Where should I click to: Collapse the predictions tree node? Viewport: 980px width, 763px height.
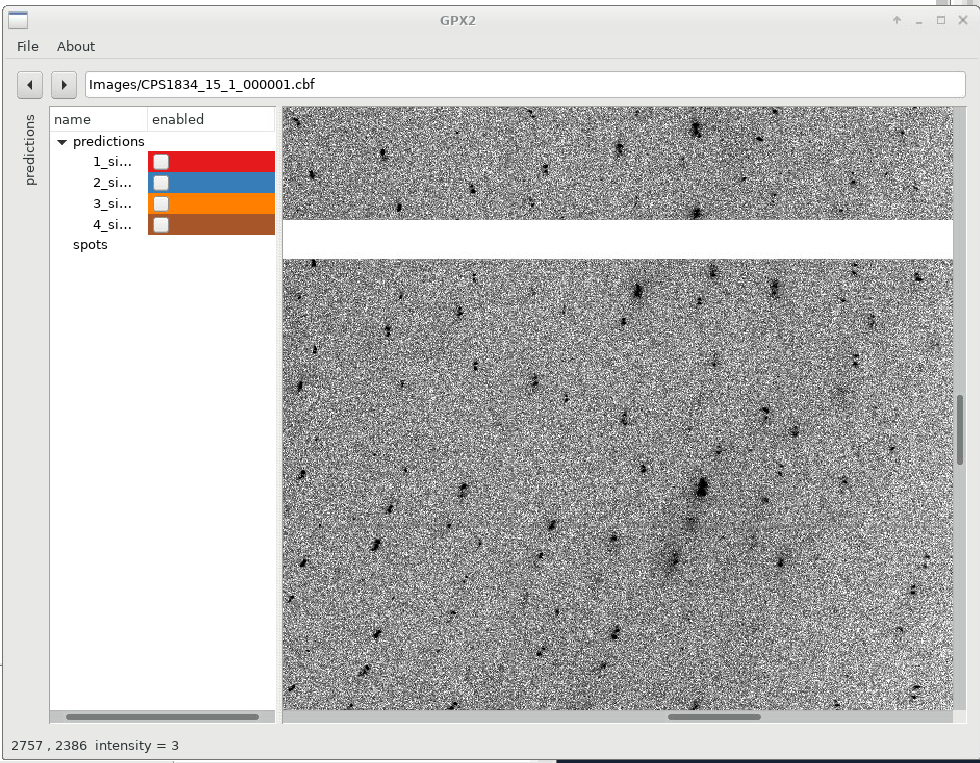(x=62, y=142)
